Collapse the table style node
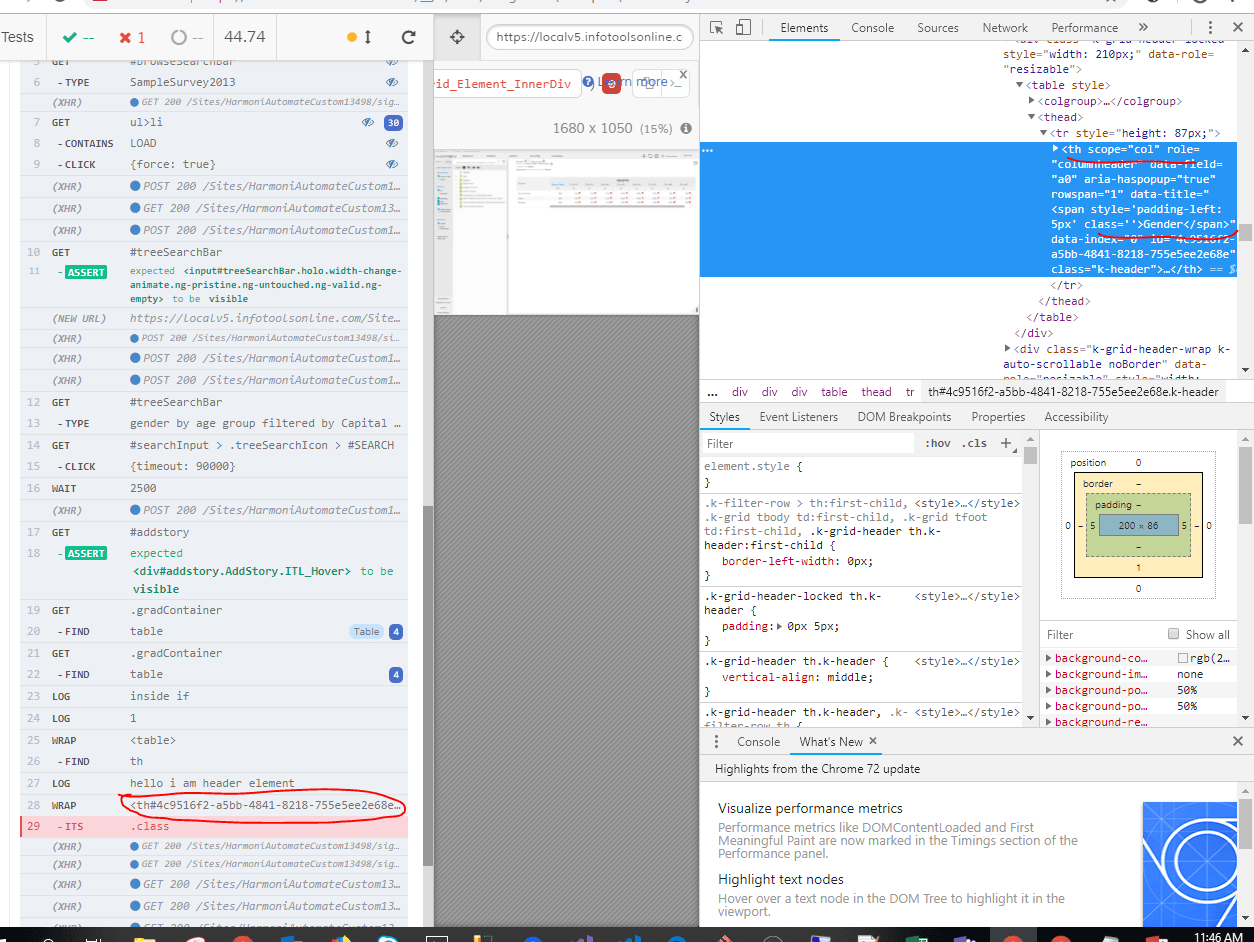The height and width of the screenshot is (942, 1254). click(x=1020, y=85)
